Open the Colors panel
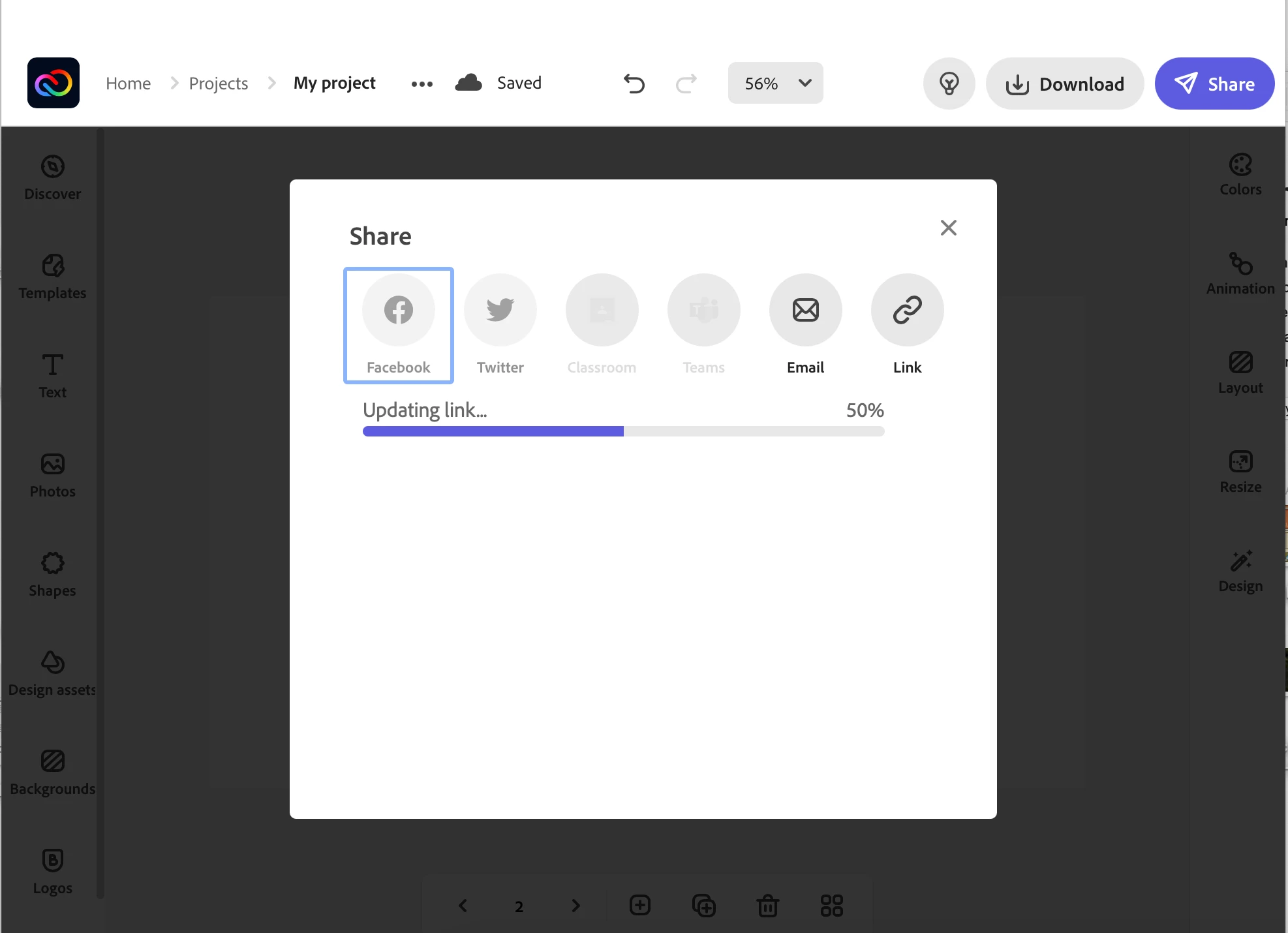 pos(1240,175)
